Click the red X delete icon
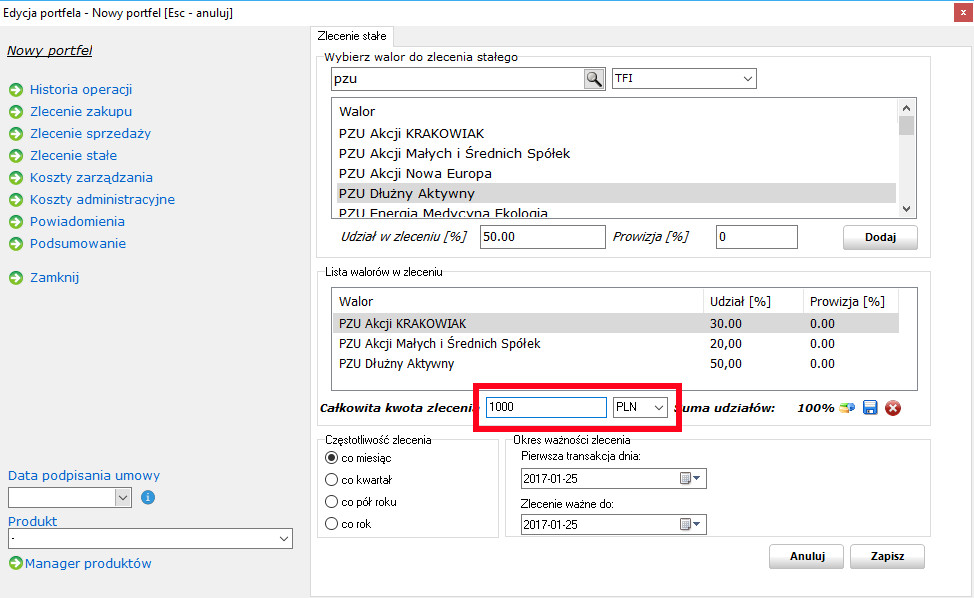This screenshot has width=974, height=598. [893, 408]
